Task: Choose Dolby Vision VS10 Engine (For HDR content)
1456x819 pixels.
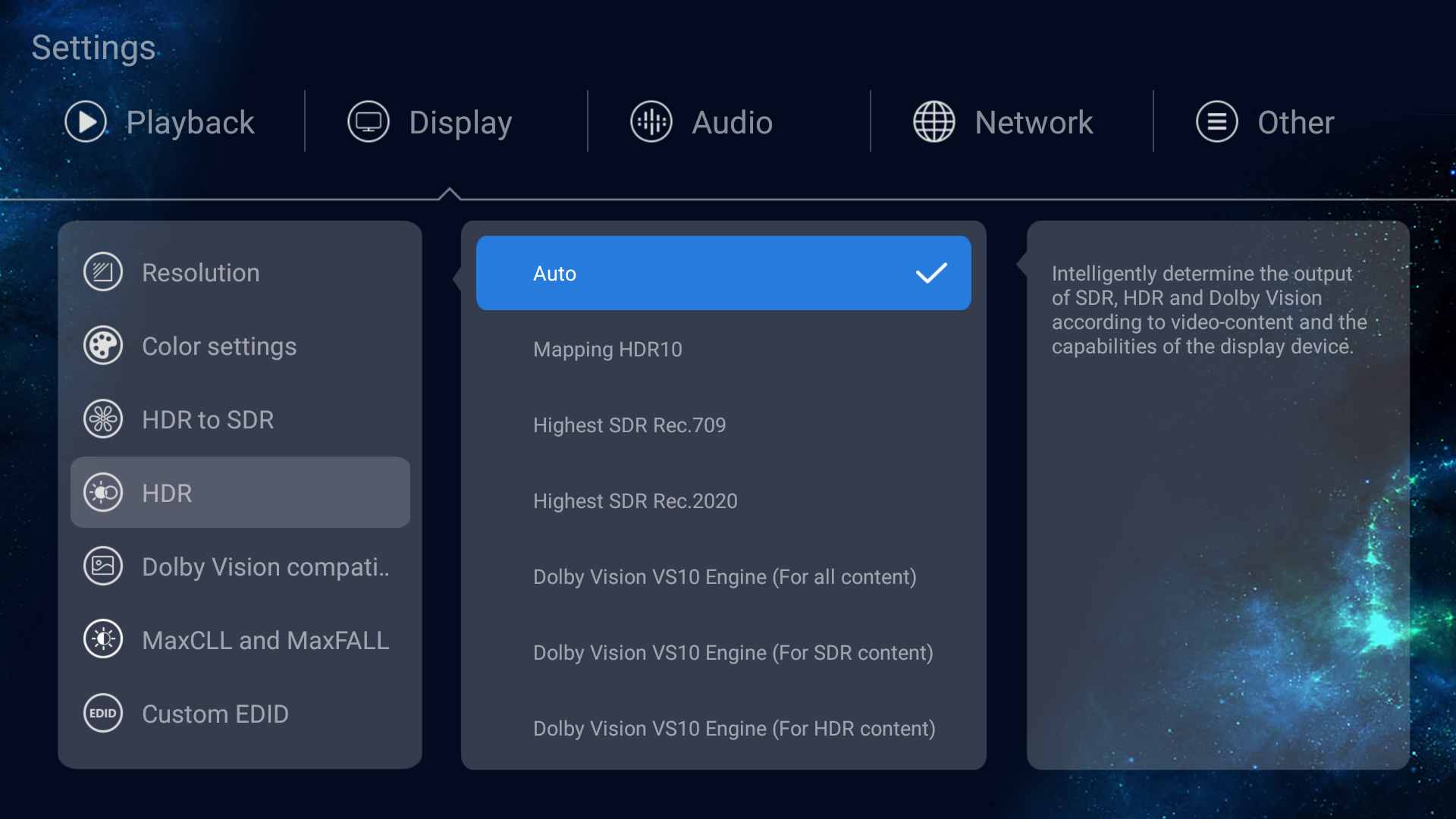Action: pos(723,728)
